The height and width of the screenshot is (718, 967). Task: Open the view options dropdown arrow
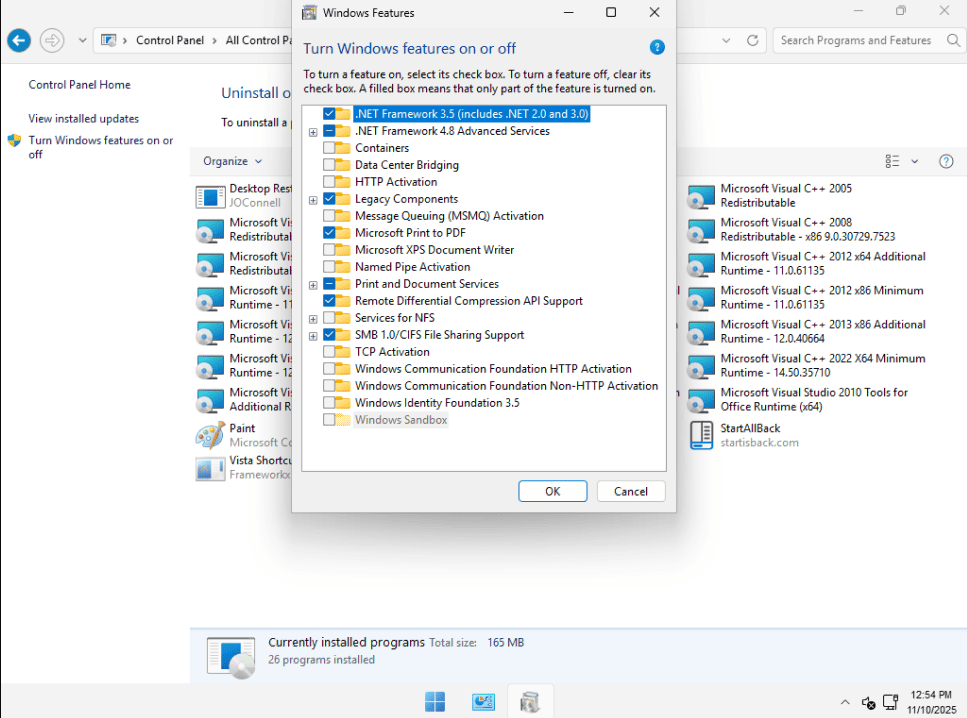click(x=915, y=161)
